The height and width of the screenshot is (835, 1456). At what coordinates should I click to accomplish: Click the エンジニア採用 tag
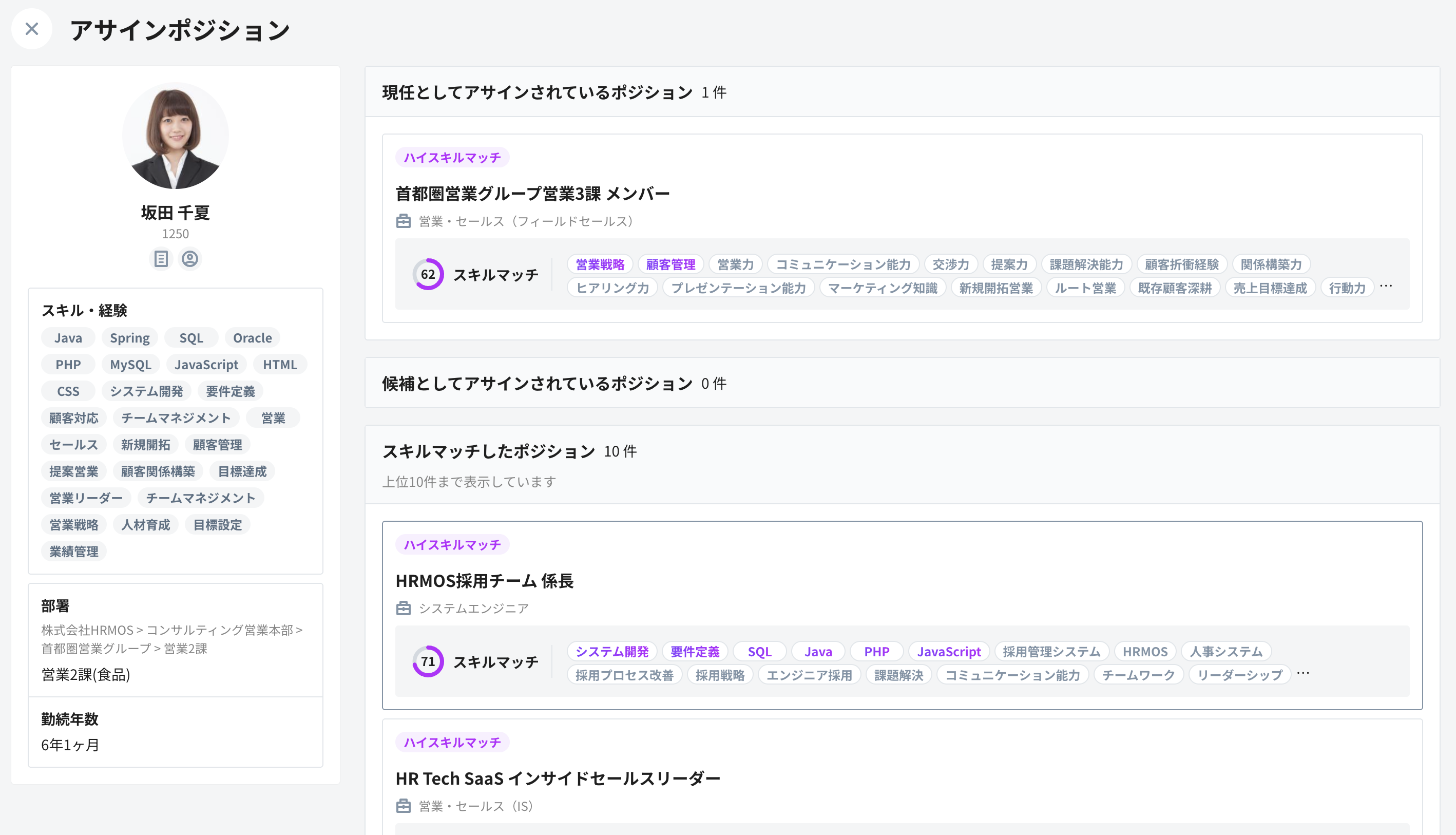point(810,675)
